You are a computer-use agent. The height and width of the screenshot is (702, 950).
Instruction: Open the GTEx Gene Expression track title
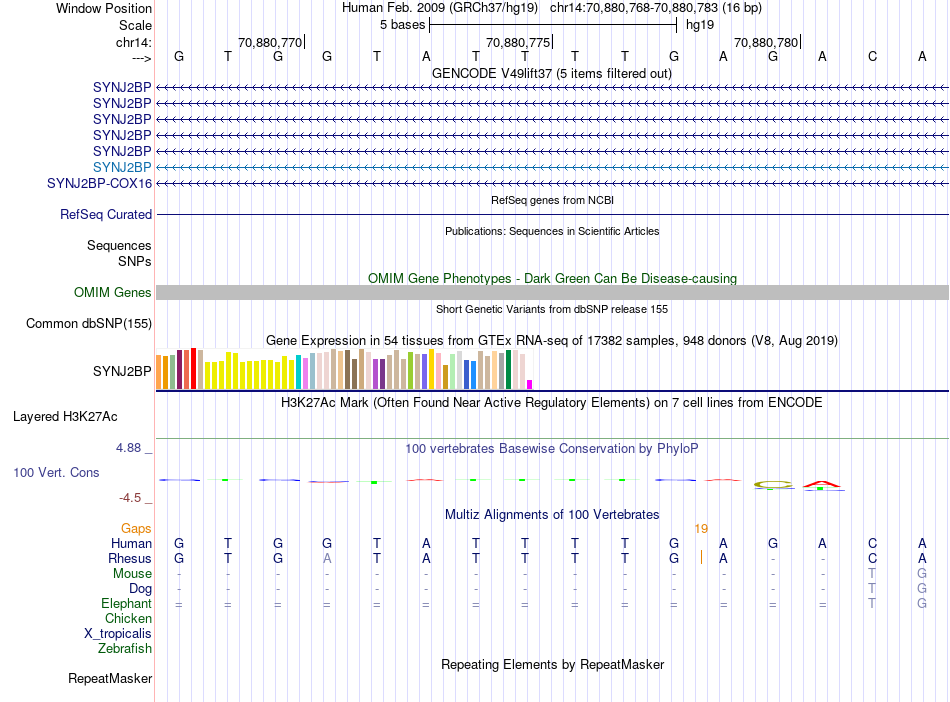[x=552, y=340]
